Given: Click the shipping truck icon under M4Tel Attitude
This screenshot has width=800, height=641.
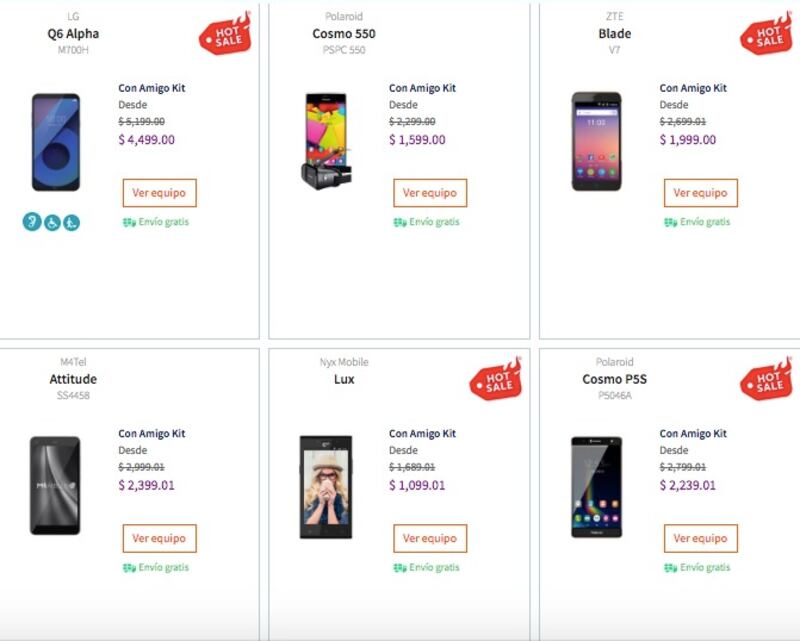Looking at the screenshot, I should point(129,568).
